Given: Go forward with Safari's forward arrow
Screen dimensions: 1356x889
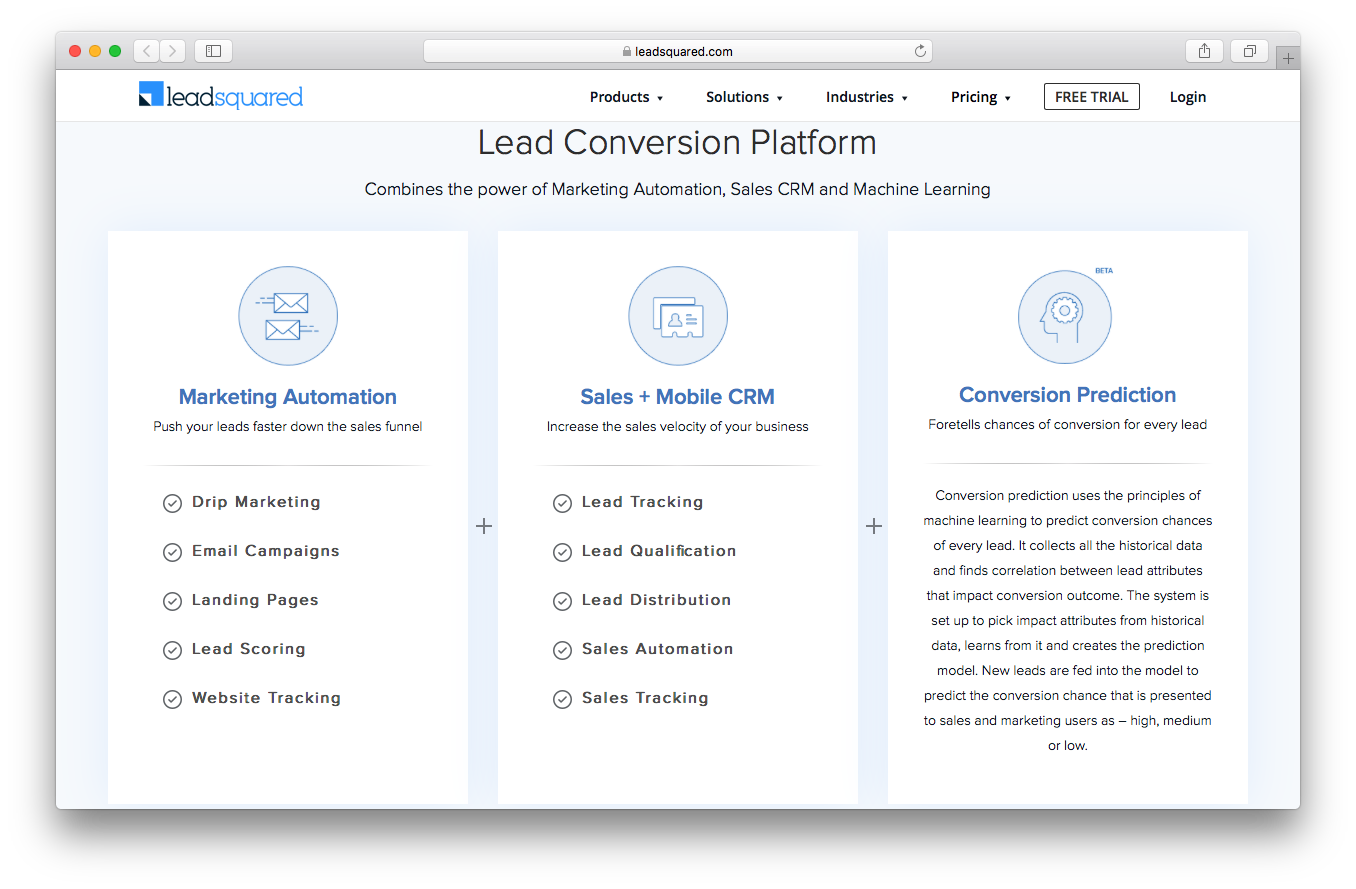Looking at the screenshot, I should point(173,51).
